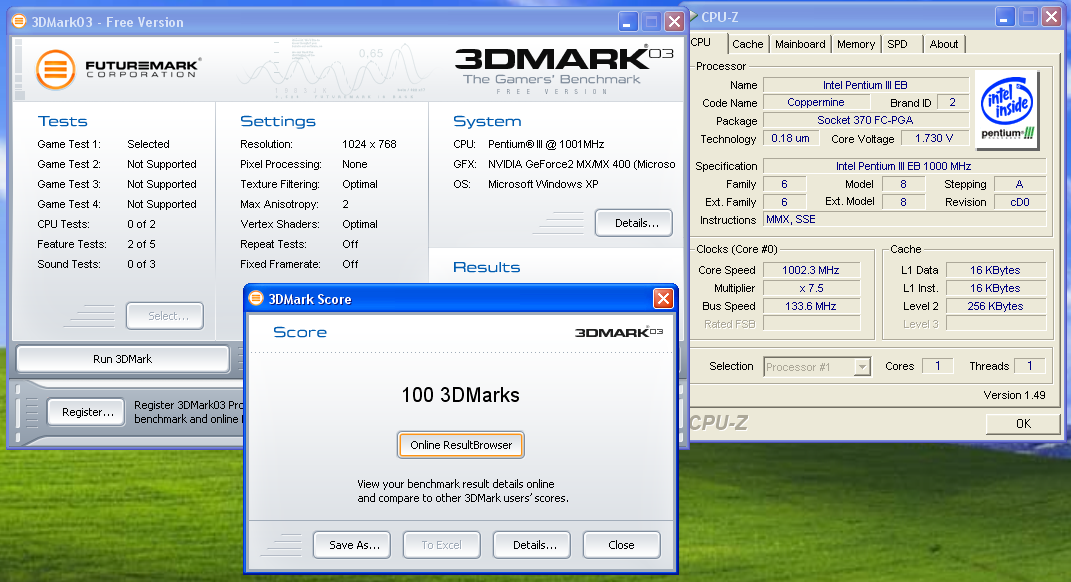Click the 100 3DMarks score text
This screenshot has width=1071, height=582.
[x=460, y=395]
